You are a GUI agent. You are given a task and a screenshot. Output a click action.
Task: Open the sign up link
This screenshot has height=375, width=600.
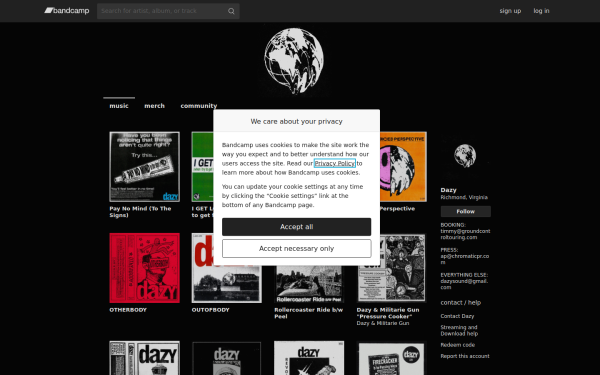tap(510, 11)
